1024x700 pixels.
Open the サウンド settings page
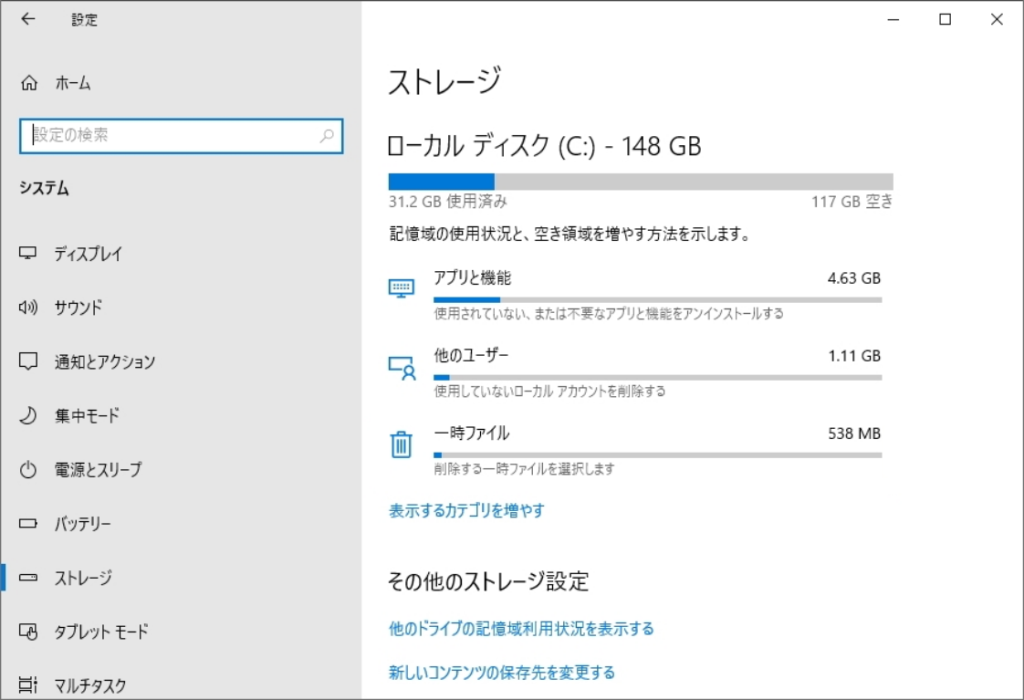pos(78,307)
